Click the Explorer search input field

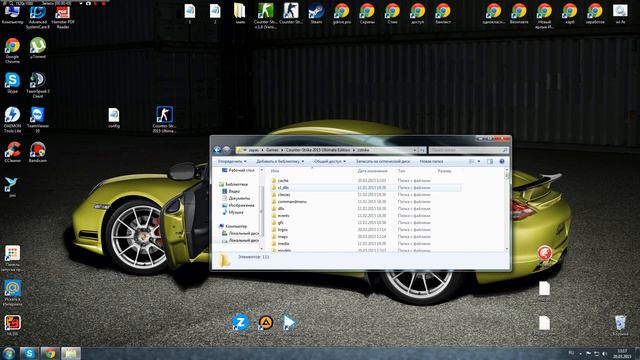click(x=468, y=150)
